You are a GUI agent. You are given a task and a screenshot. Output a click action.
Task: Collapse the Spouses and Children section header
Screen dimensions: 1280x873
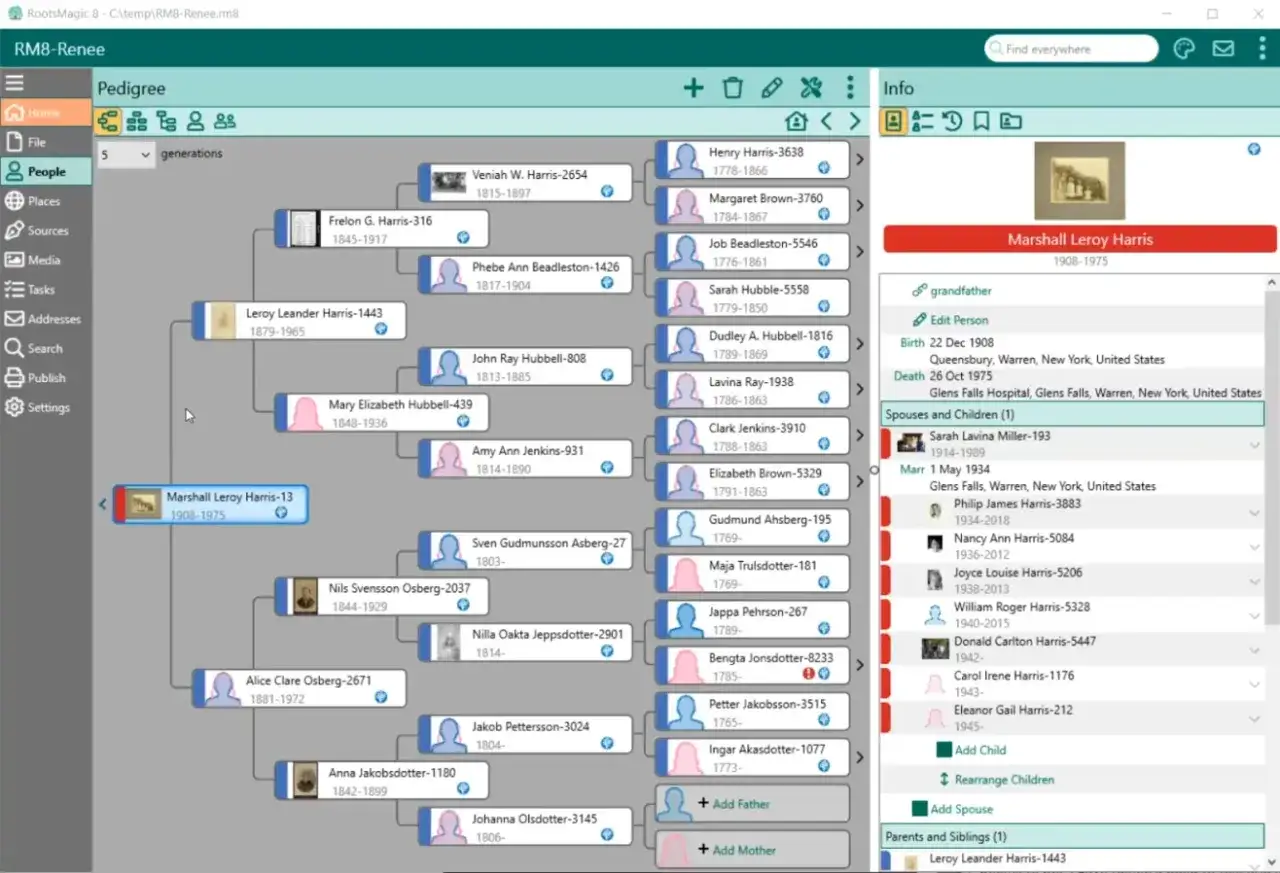pyautogui.click(x=1071, y=414)
